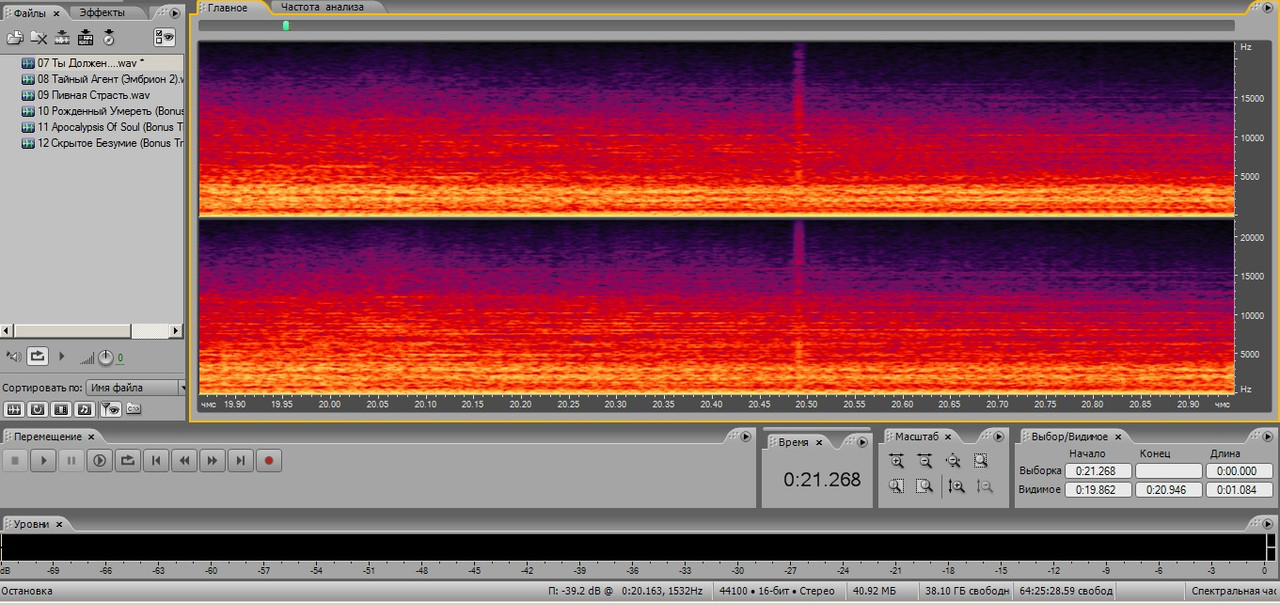Click Zoom In to Right Edge of Selection
The width and height of the screenshot is (1280, 605).
click(925, 486)
